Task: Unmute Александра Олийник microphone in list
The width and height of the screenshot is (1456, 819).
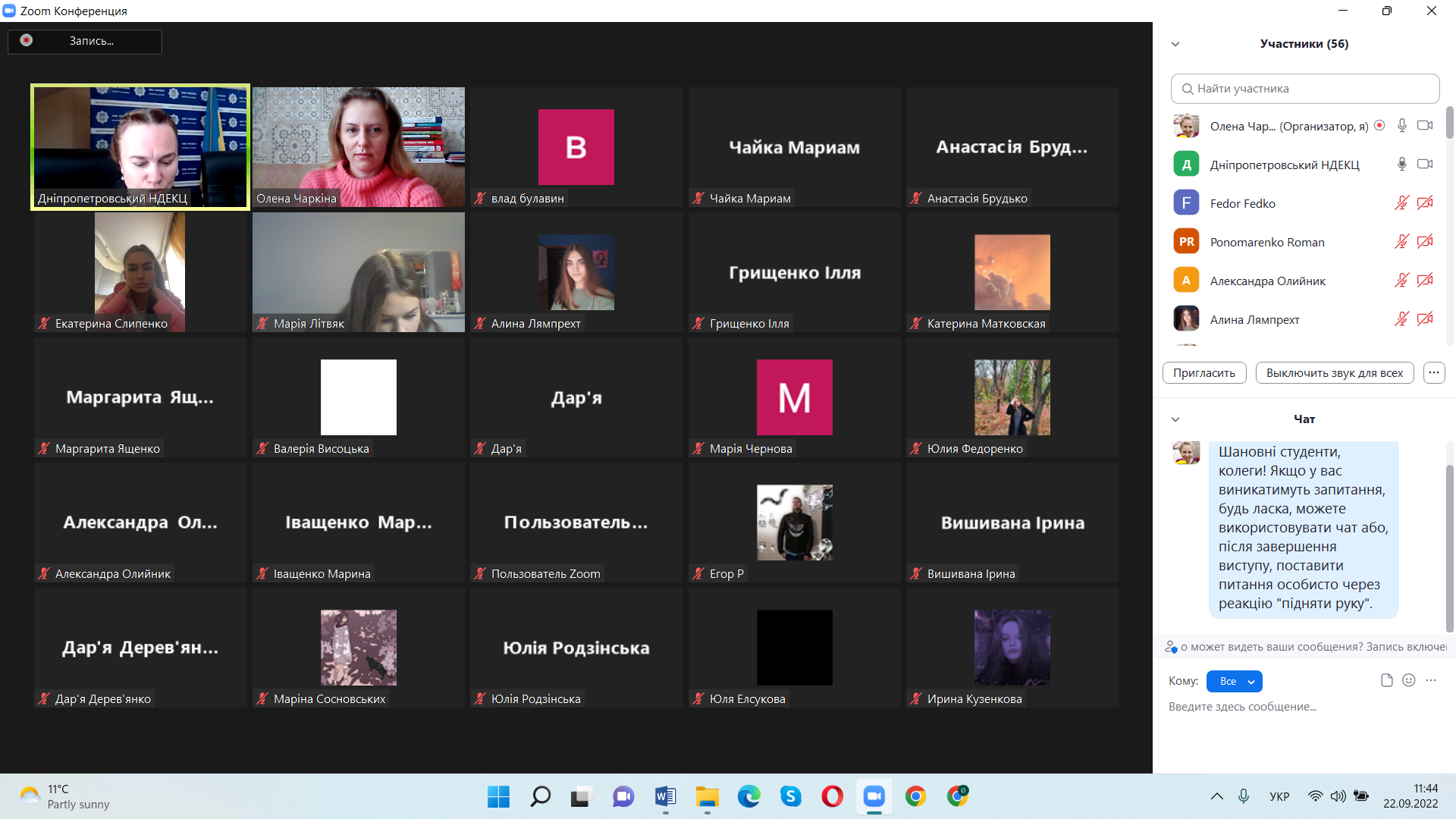Action: point(1401,281)
